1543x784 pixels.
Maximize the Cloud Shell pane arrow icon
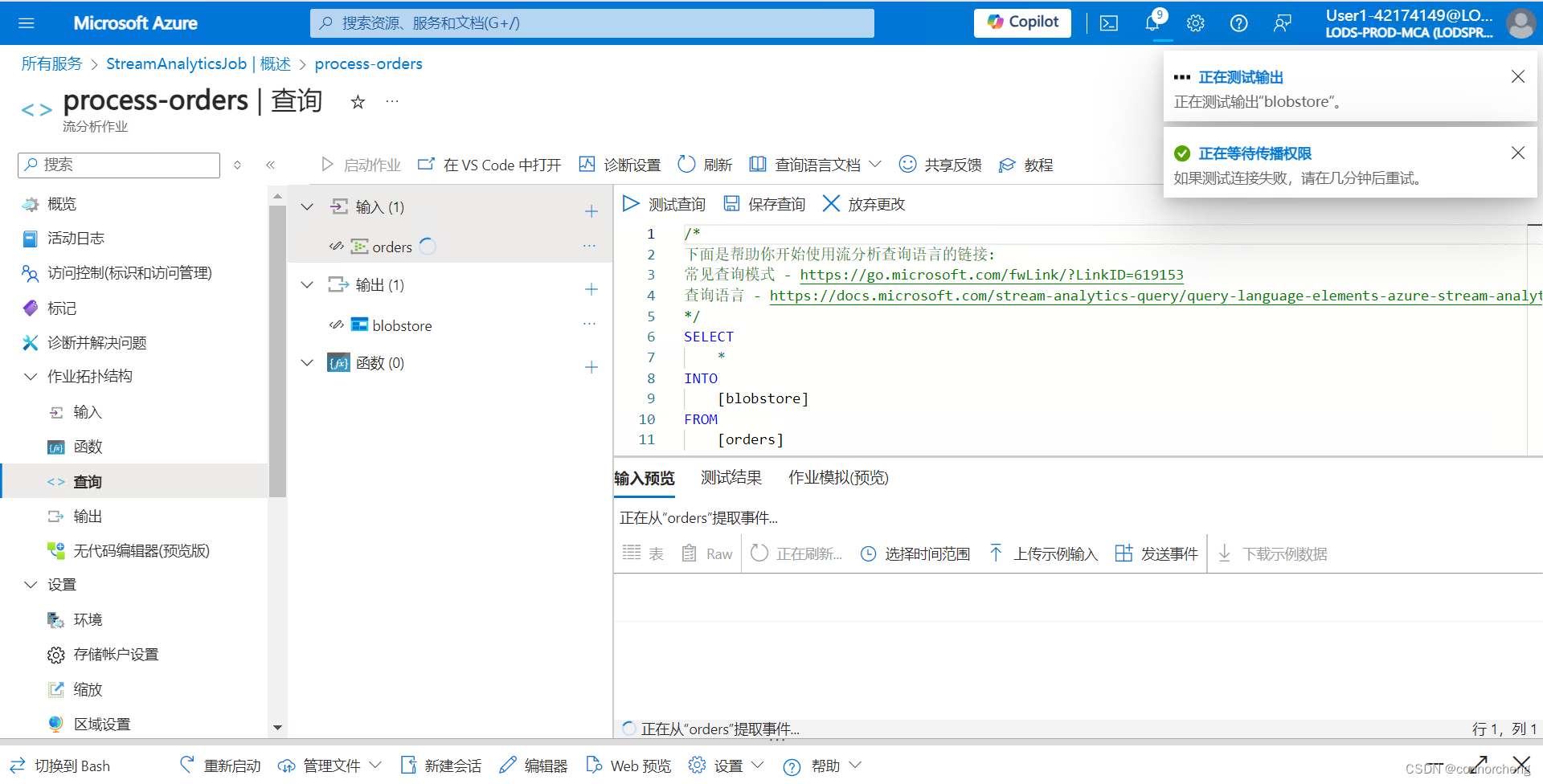point(1480,763)
